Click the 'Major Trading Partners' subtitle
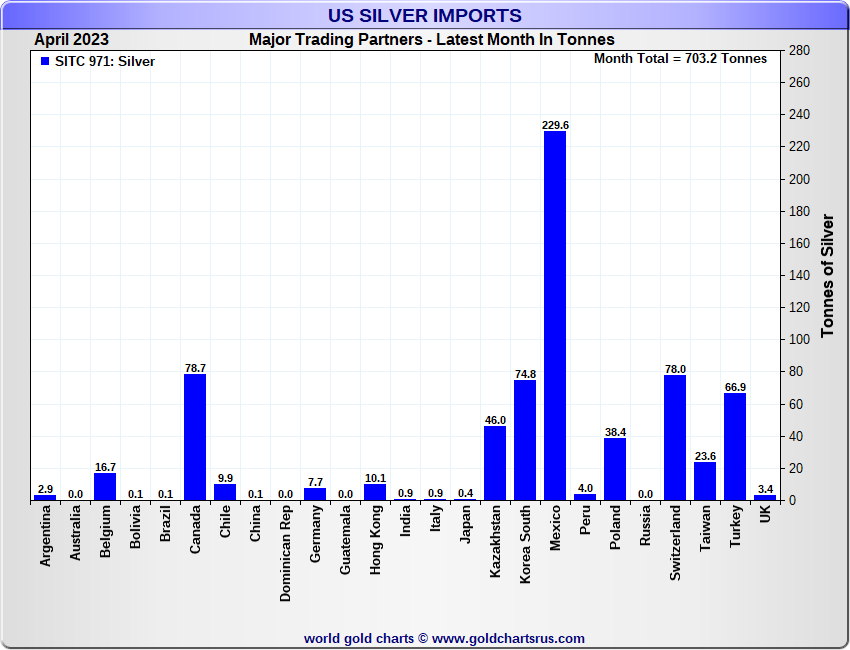The width and height of the screenshot is (850, 650). pos(336,40)
